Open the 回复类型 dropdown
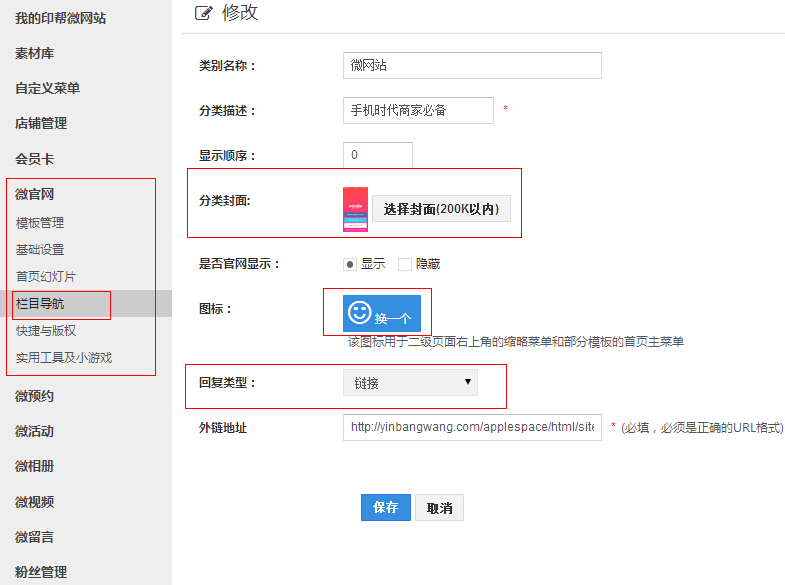The height and width of the screenshot is (585, 785). coord(410,383)
